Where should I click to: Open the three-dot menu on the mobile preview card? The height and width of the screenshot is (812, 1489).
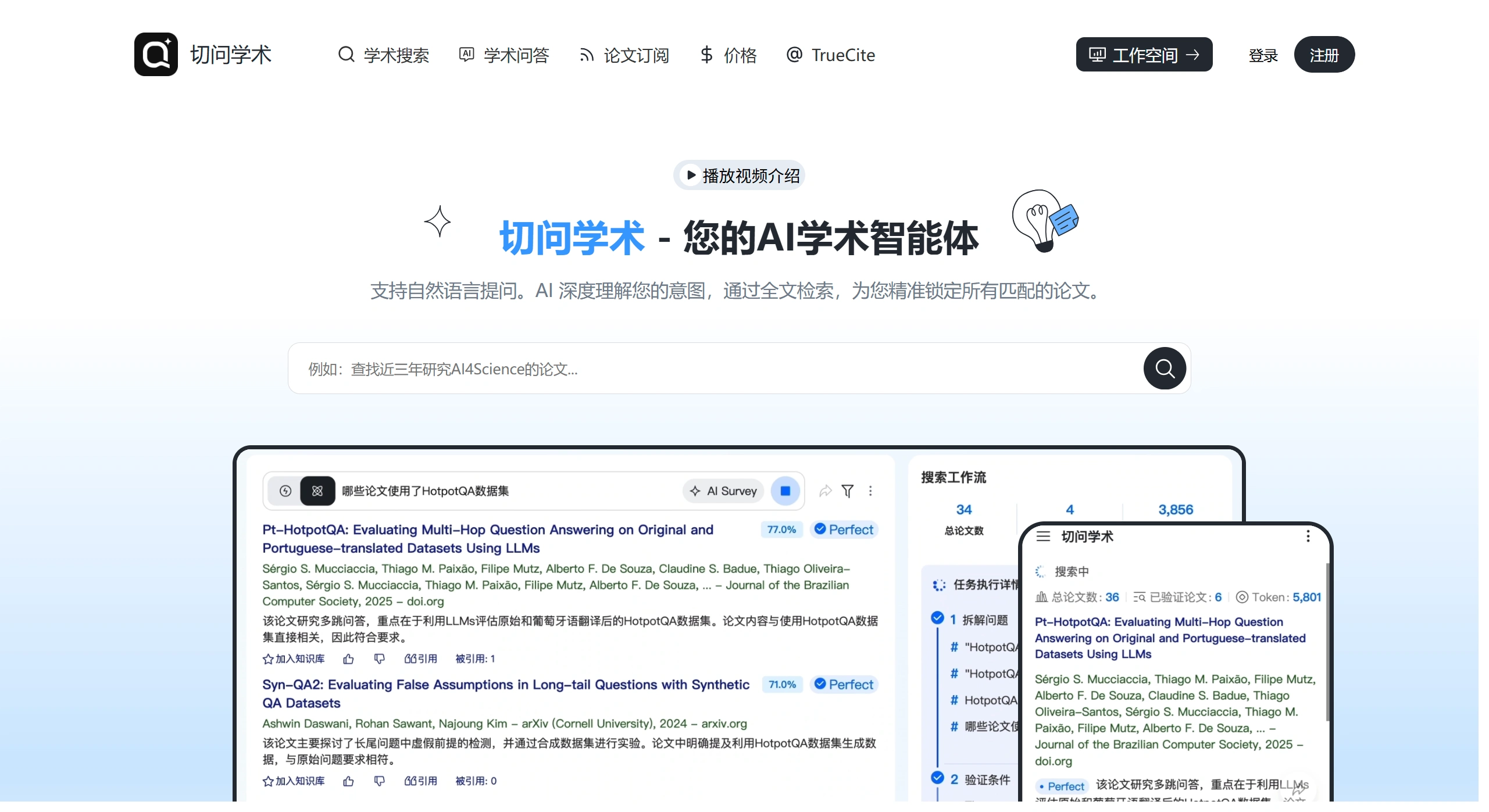pos(1308,536)
